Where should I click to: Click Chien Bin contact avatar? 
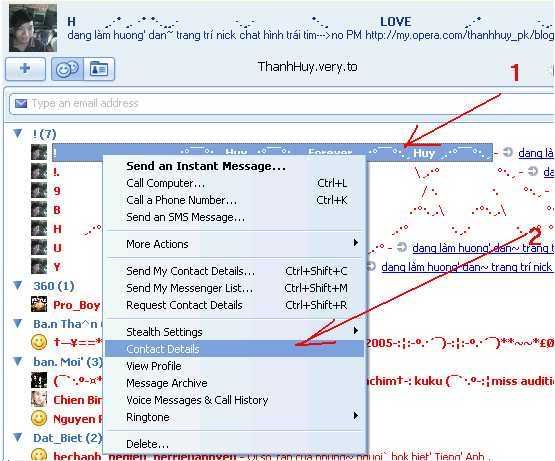click(x=39, y=399)
